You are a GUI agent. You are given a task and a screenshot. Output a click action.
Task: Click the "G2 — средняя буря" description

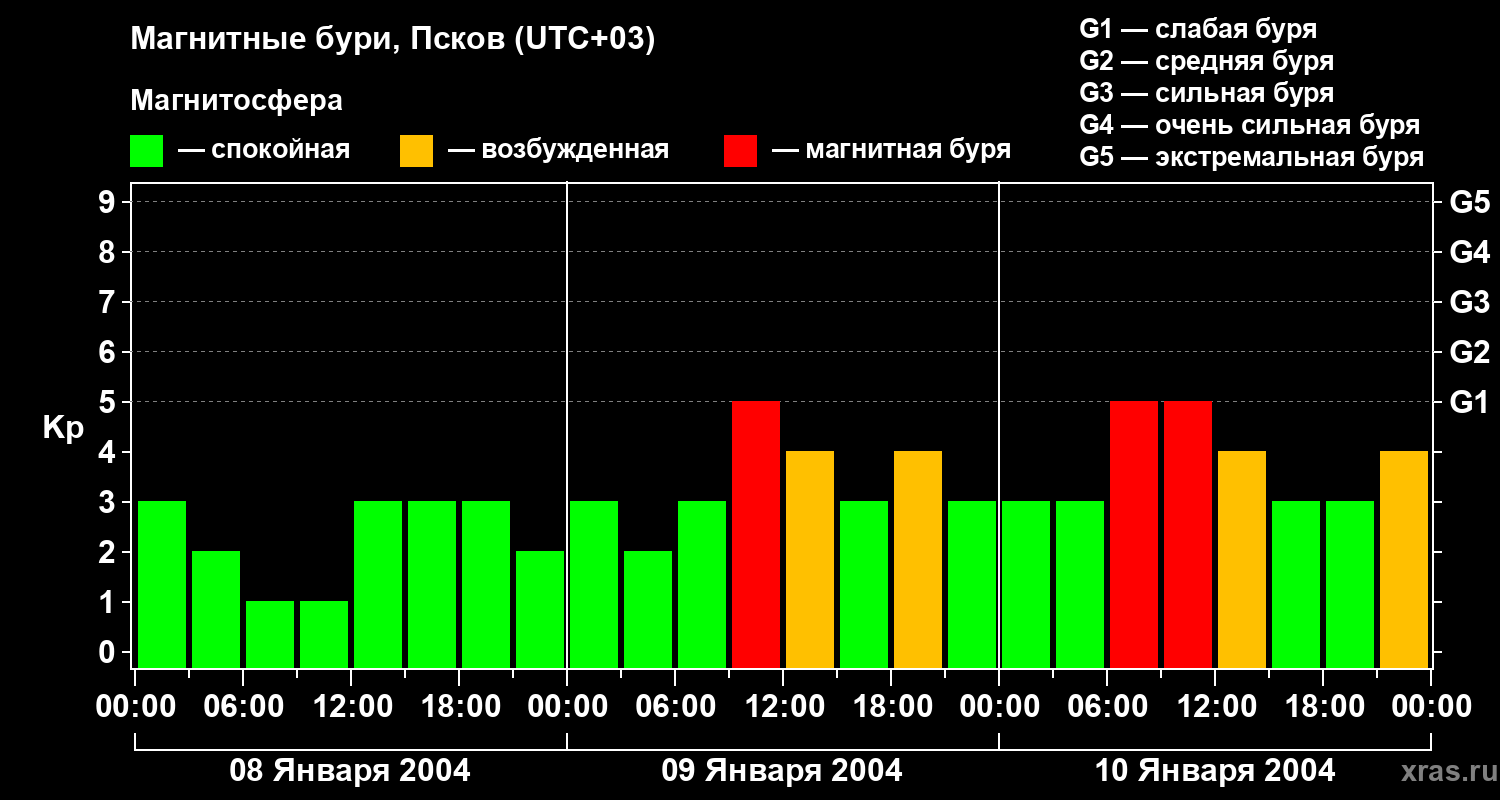click(1206, 61)
